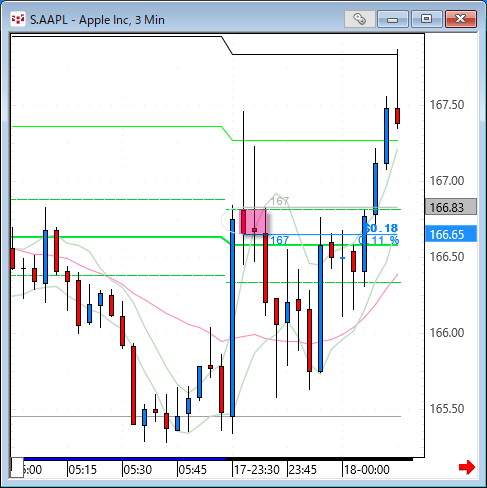Click the 05:30 time axis label
This screenshot has width=487, height=488.
(137, 470)
